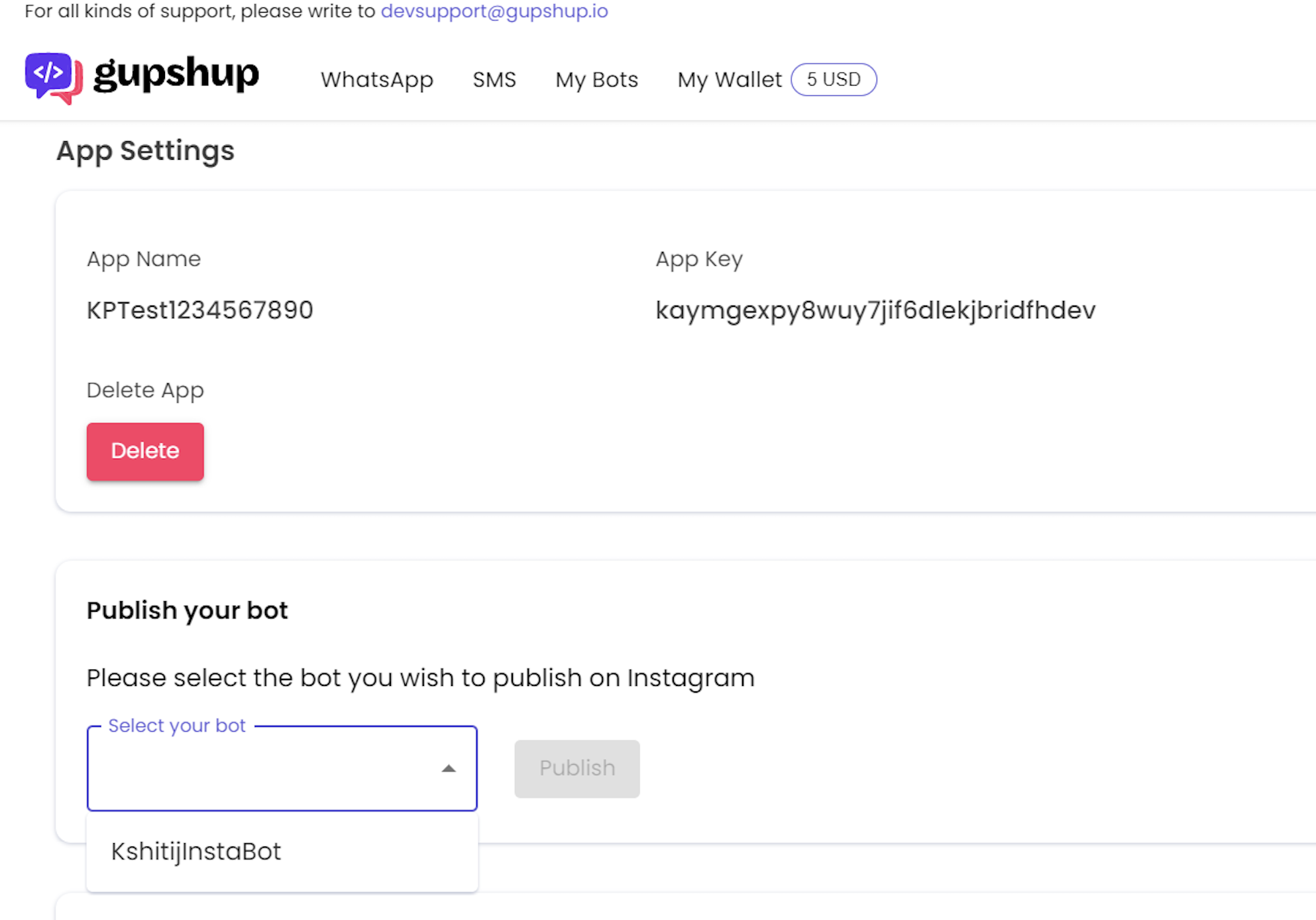
Task: Click the gupshup chat-bubble logo icon
Action: (x=54, y=78)
